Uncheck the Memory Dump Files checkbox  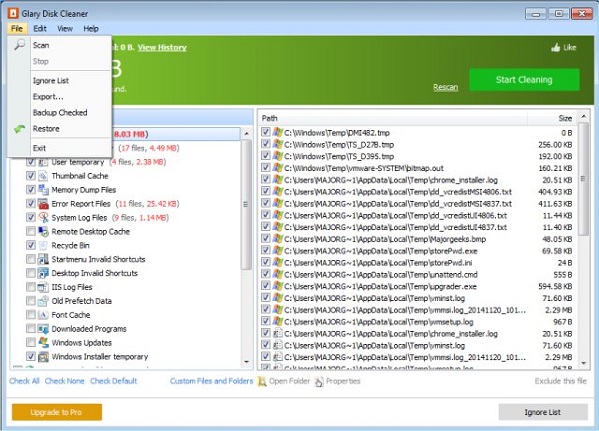click(x=31, y=190)
